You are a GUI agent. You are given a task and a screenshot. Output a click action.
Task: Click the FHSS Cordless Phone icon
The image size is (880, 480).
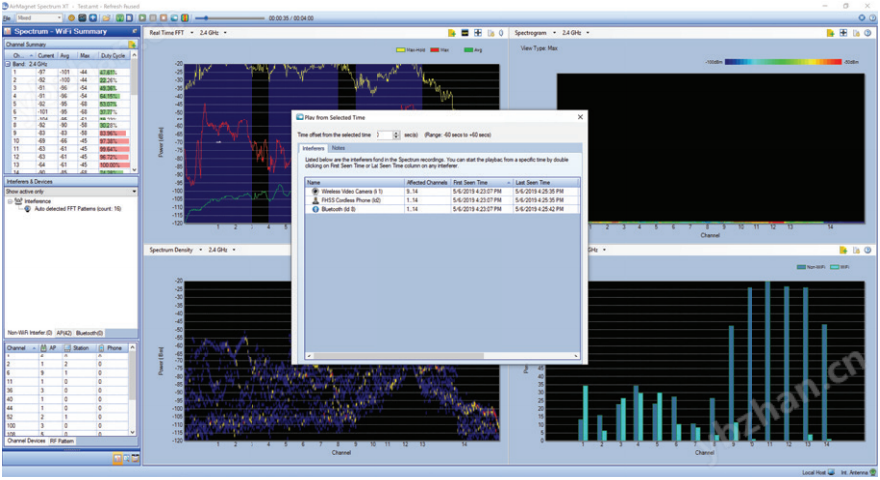pyautogui.click(x=316, y=199)
